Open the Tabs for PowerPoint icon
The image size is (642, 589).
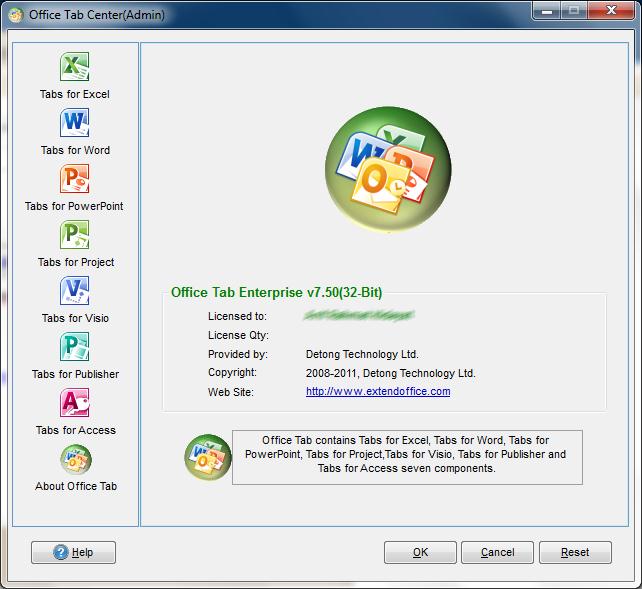tap(75, 179)
